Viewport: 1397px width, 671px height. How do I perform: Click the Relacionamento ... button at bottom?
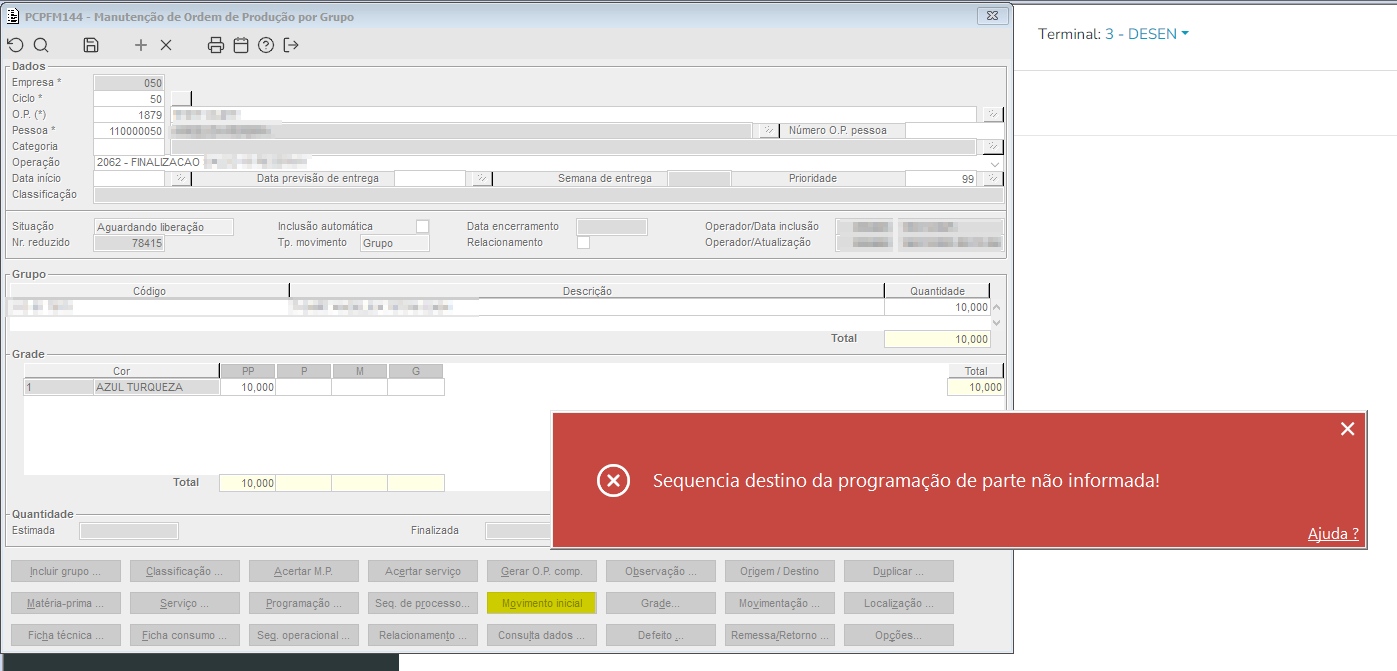tap(423, 635)
